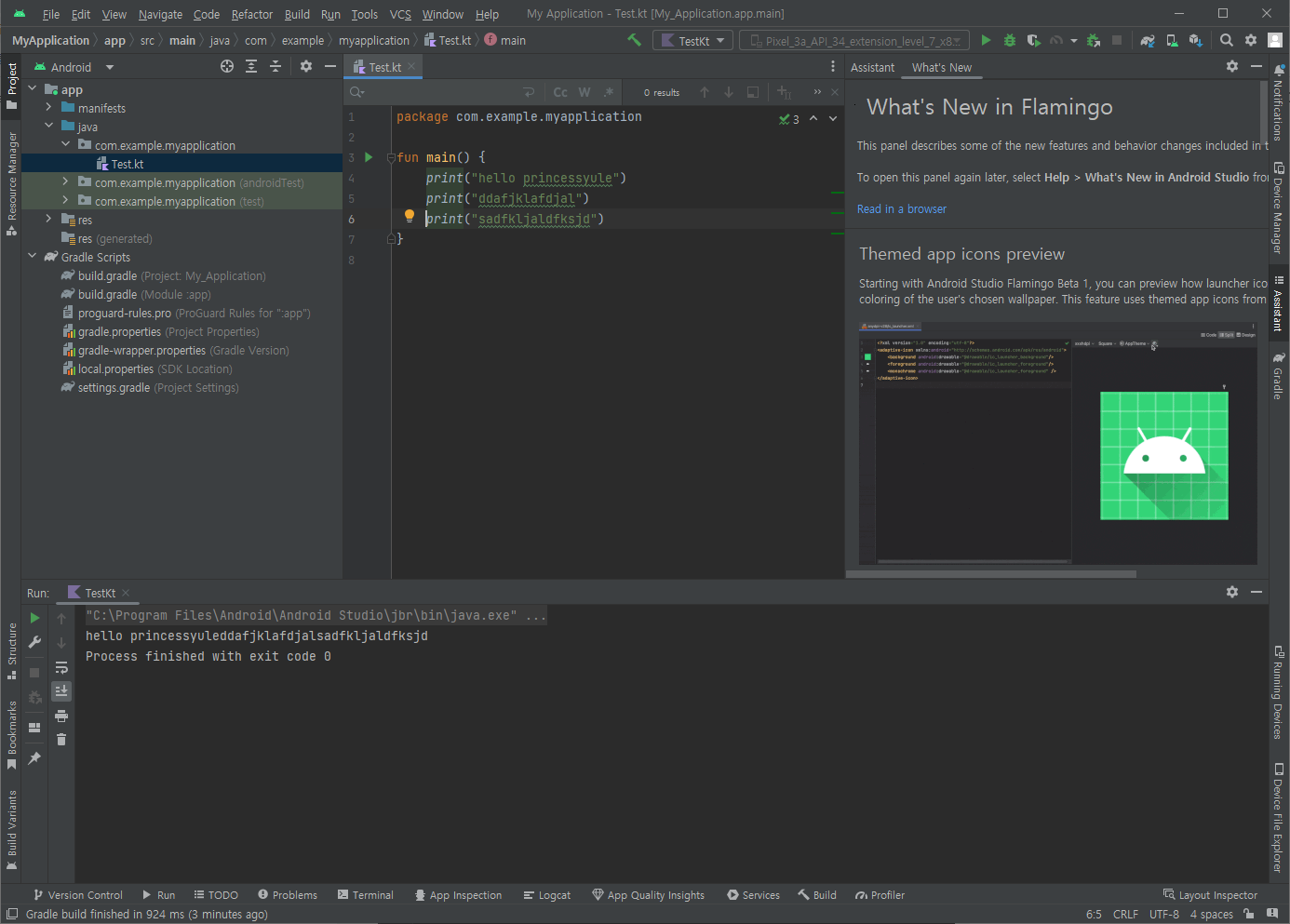Open the Refactor menu
The width and height of the screenshot is (1290, 924).
tap(252, 14)
